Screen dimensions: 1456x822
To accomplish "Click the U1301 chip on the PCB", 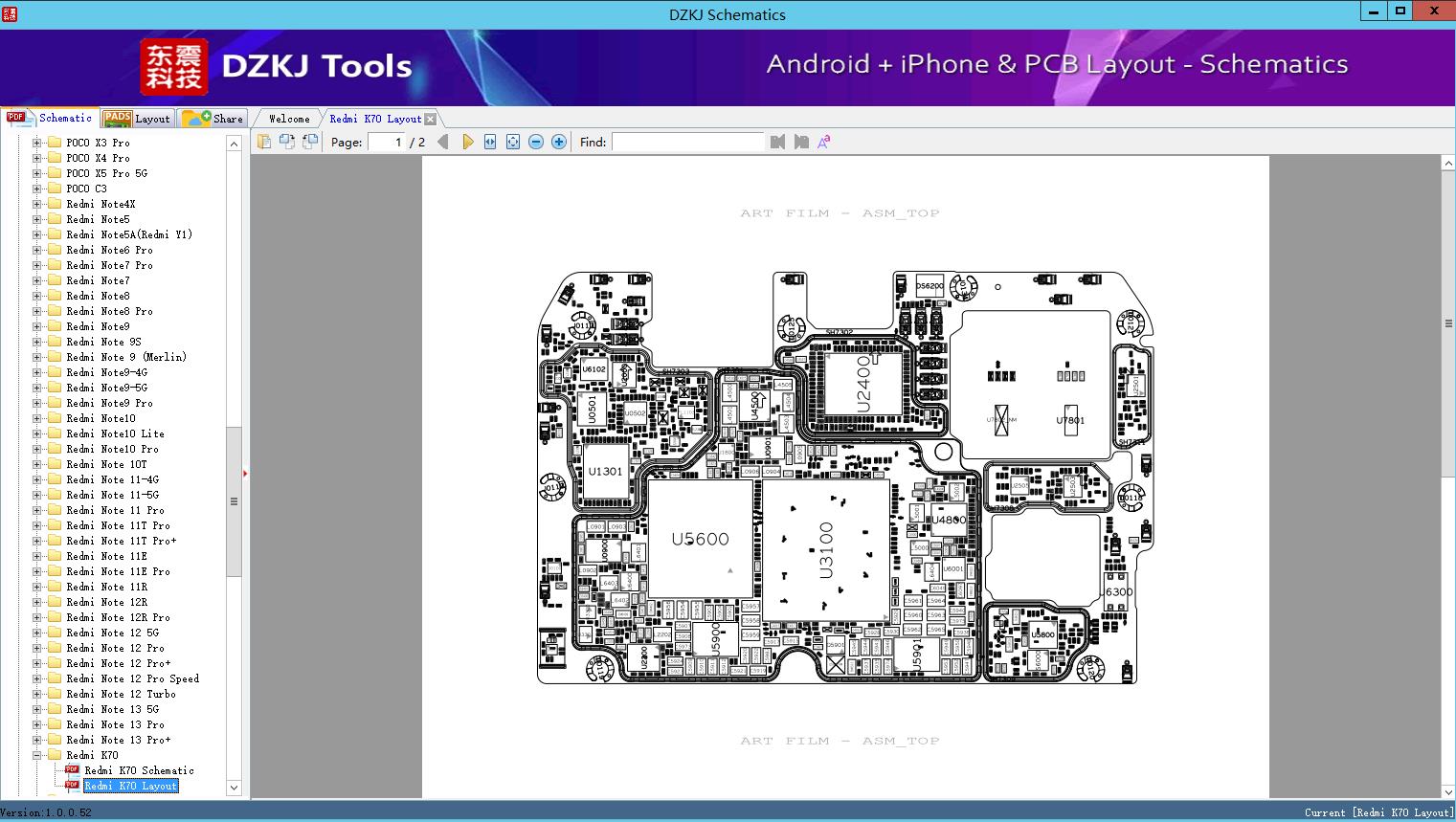I will [x=605, y=471].
